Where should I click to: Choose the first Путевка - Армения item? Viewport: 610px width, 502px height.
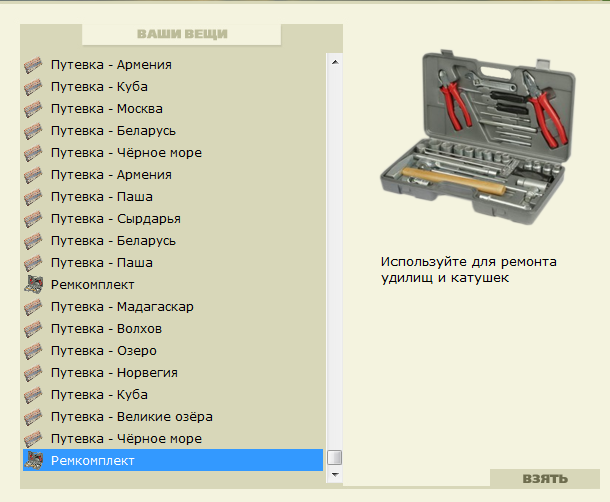point(173,65)
